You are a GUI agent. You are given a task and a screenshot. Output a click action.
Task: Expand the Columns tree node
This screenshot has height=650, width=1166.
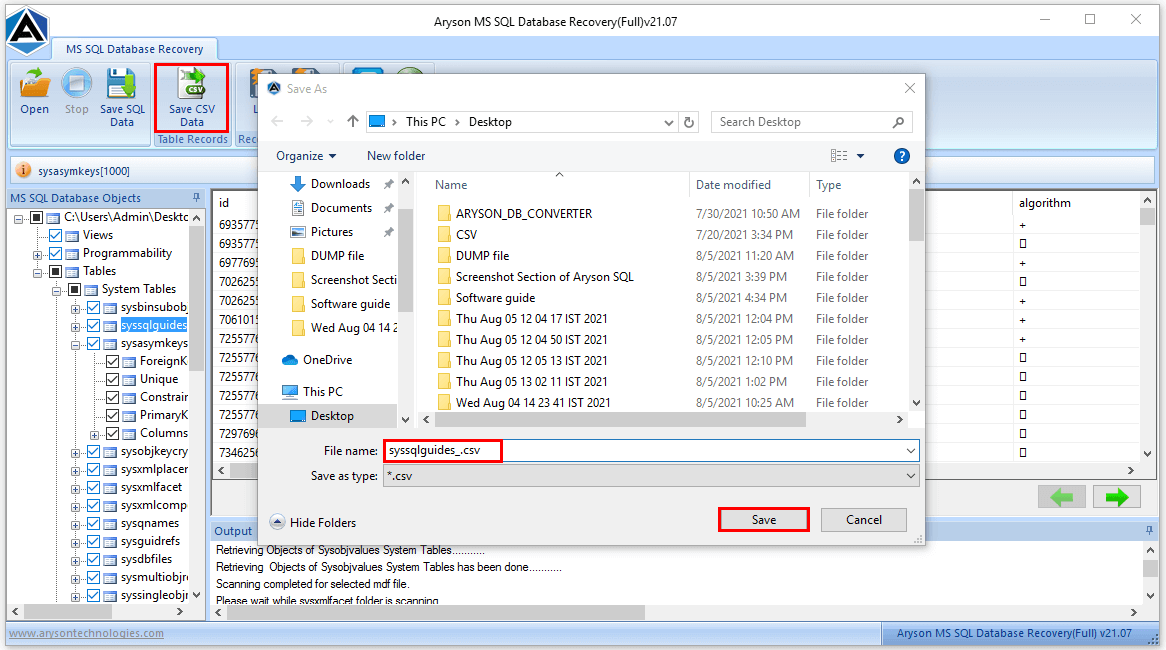pyautogui.click(x=94, y=435)
